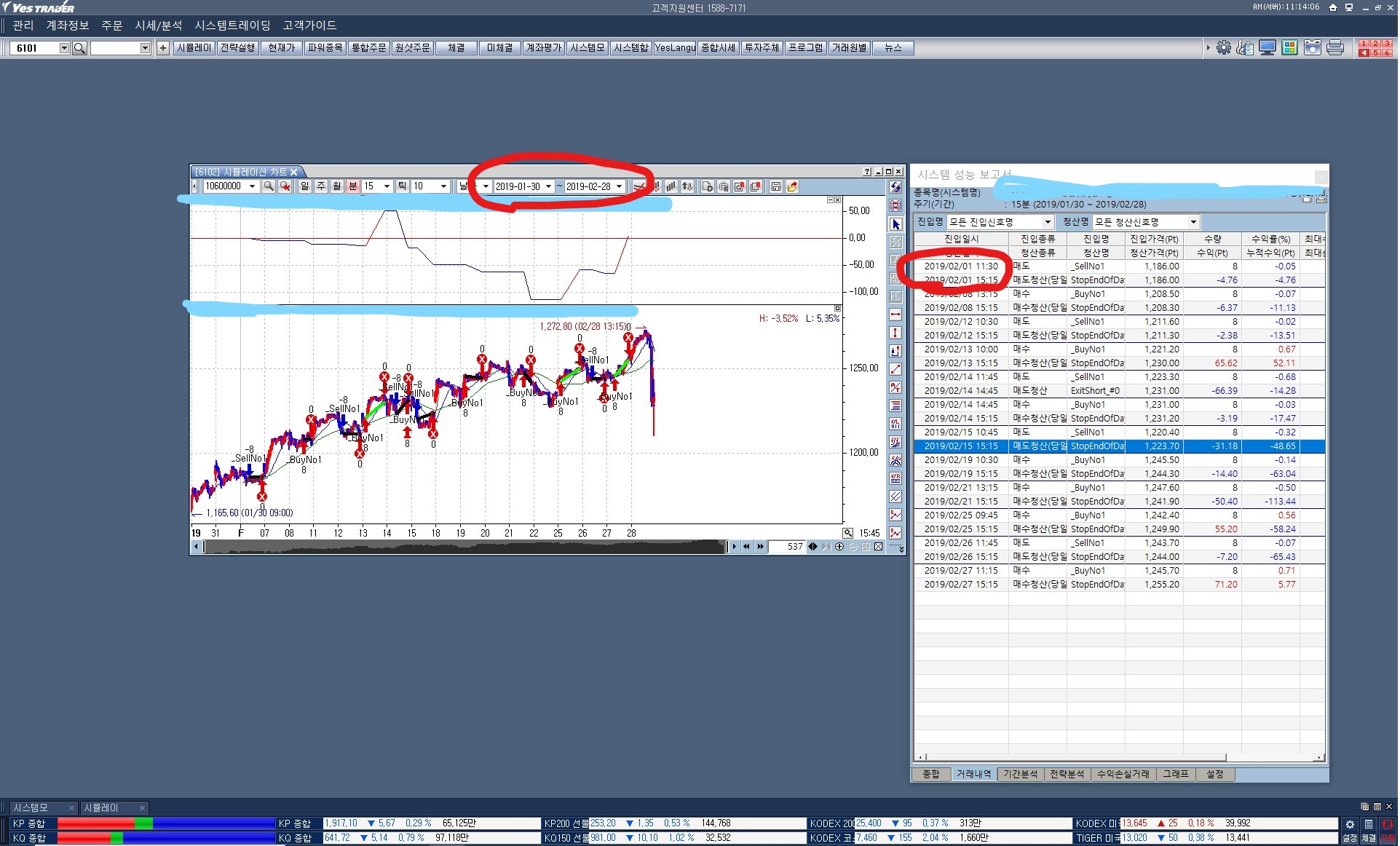Click the save disk icon in the chart toolbar
The height and width of the screenshot is (846, 1400).
tap(776, 186)
